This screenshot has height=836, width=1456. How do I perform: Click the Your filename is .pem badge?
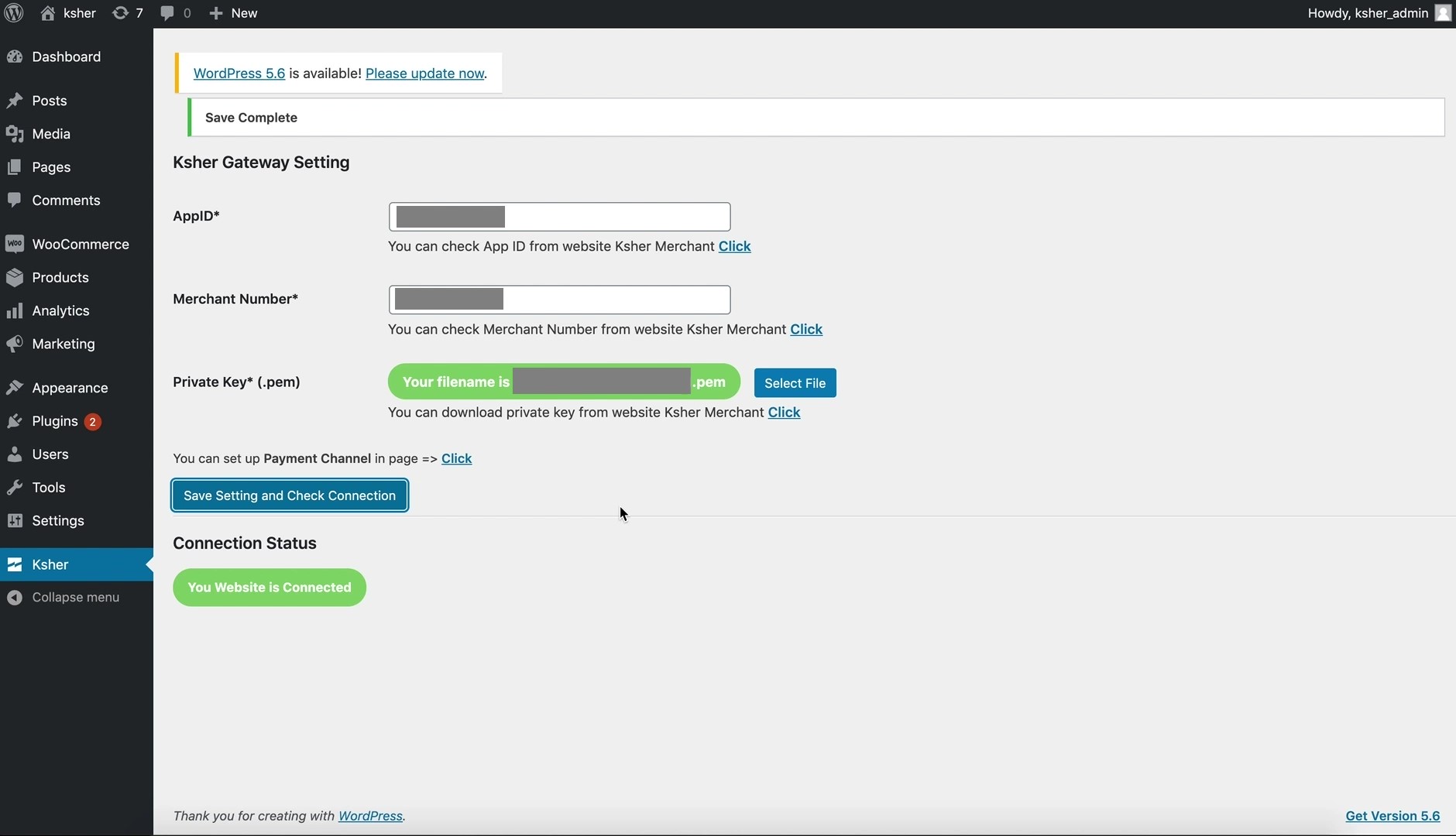(564, 382)
